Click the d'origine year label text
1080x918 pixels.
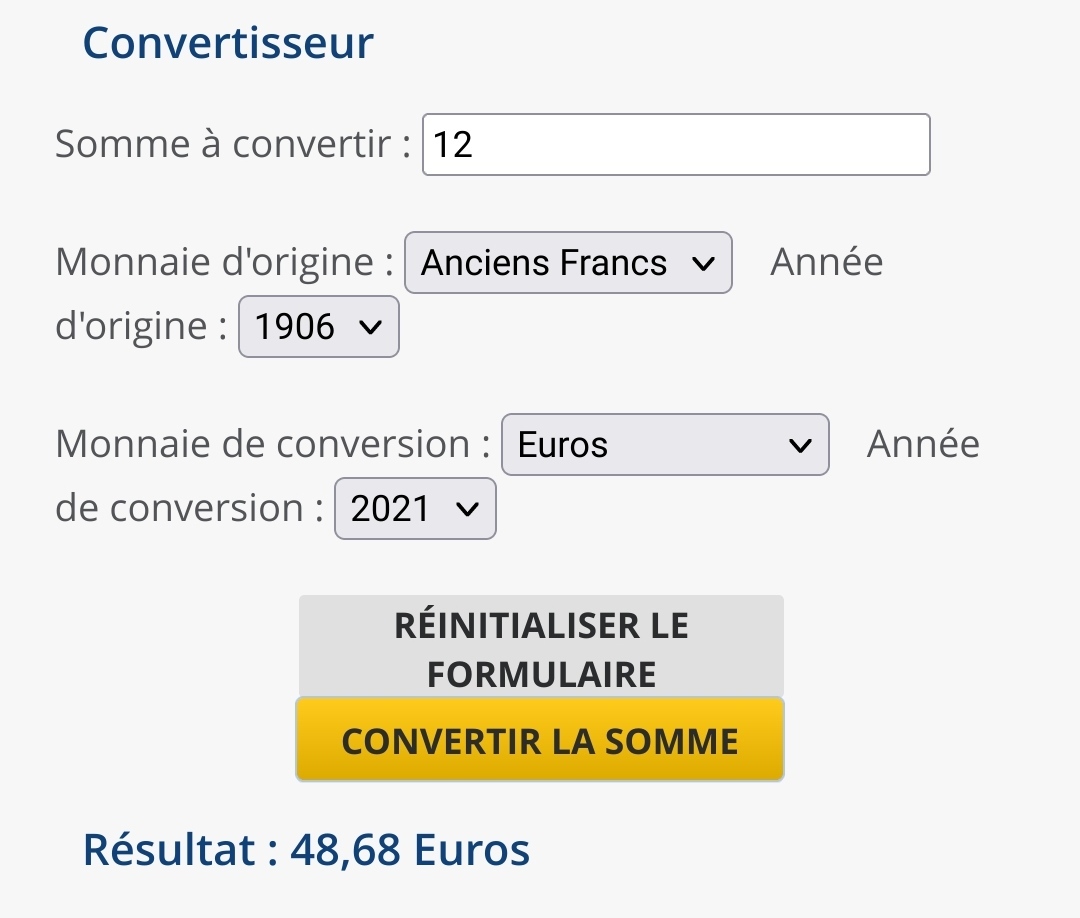140,327
